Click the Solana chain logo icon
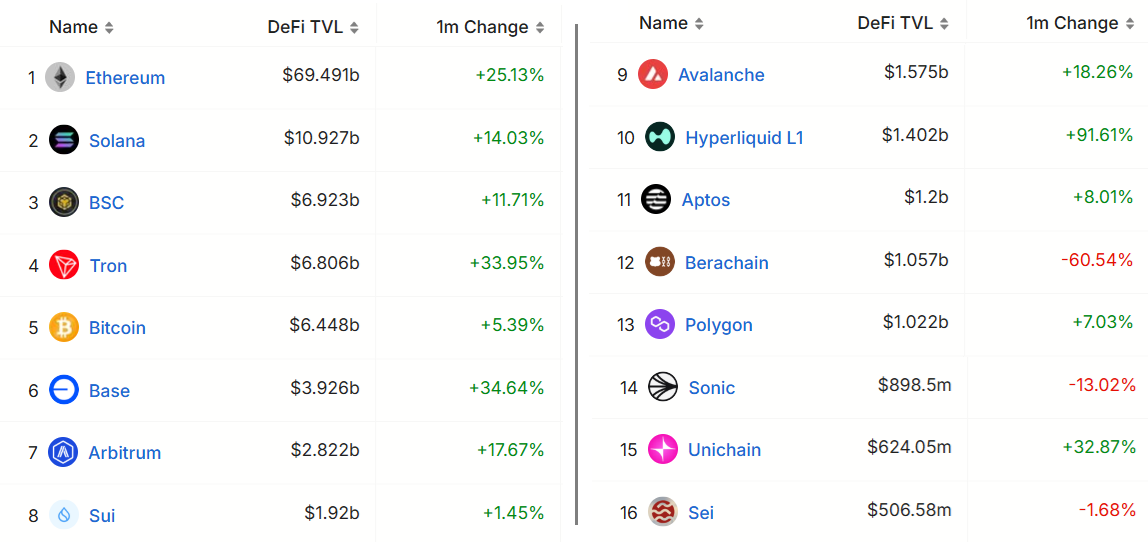This screenshot has width=1148, height=542. 64,140
